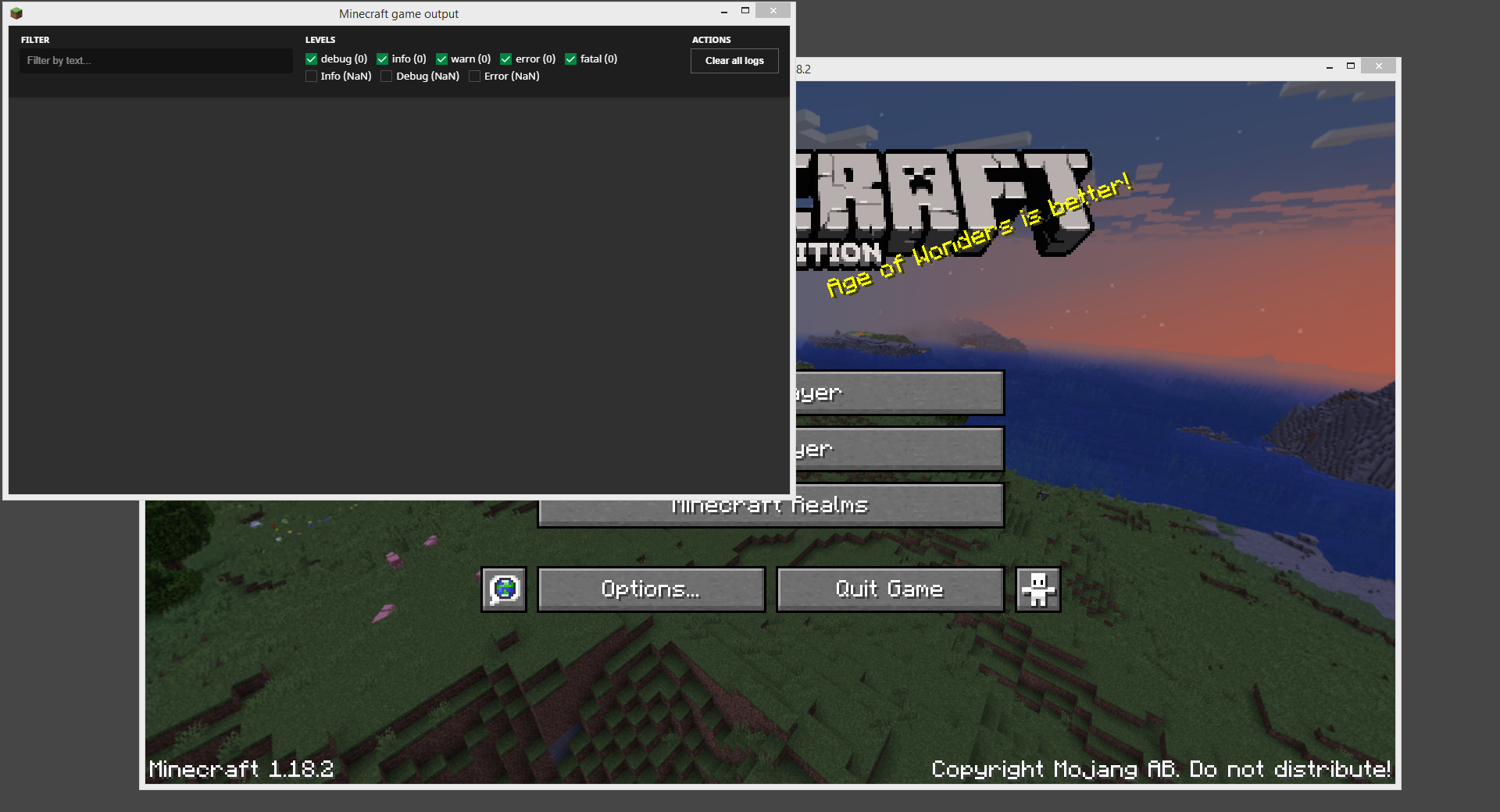Click the ACTIONS section heading
Viewport: 1500px width, 812px height.
coord(712,40)
